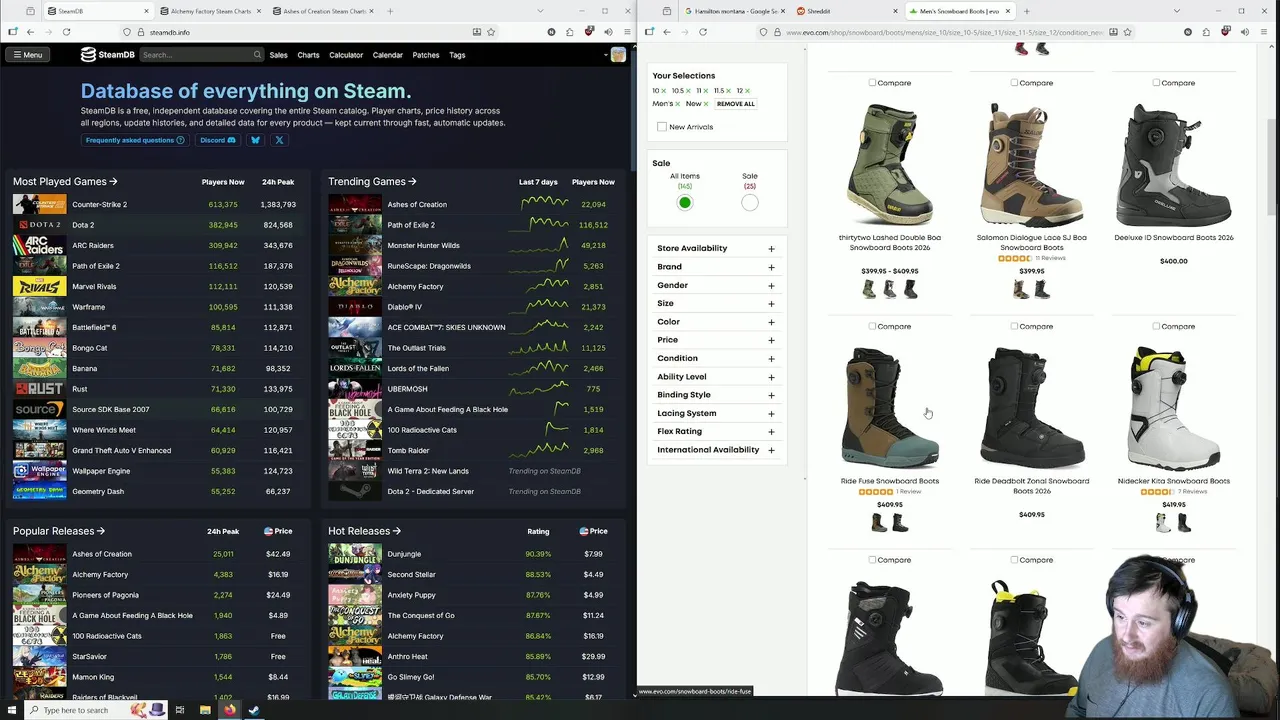Click the search magnifier icon on SteamDB
Screen dimensions: 1280x720
pos(257,55)
